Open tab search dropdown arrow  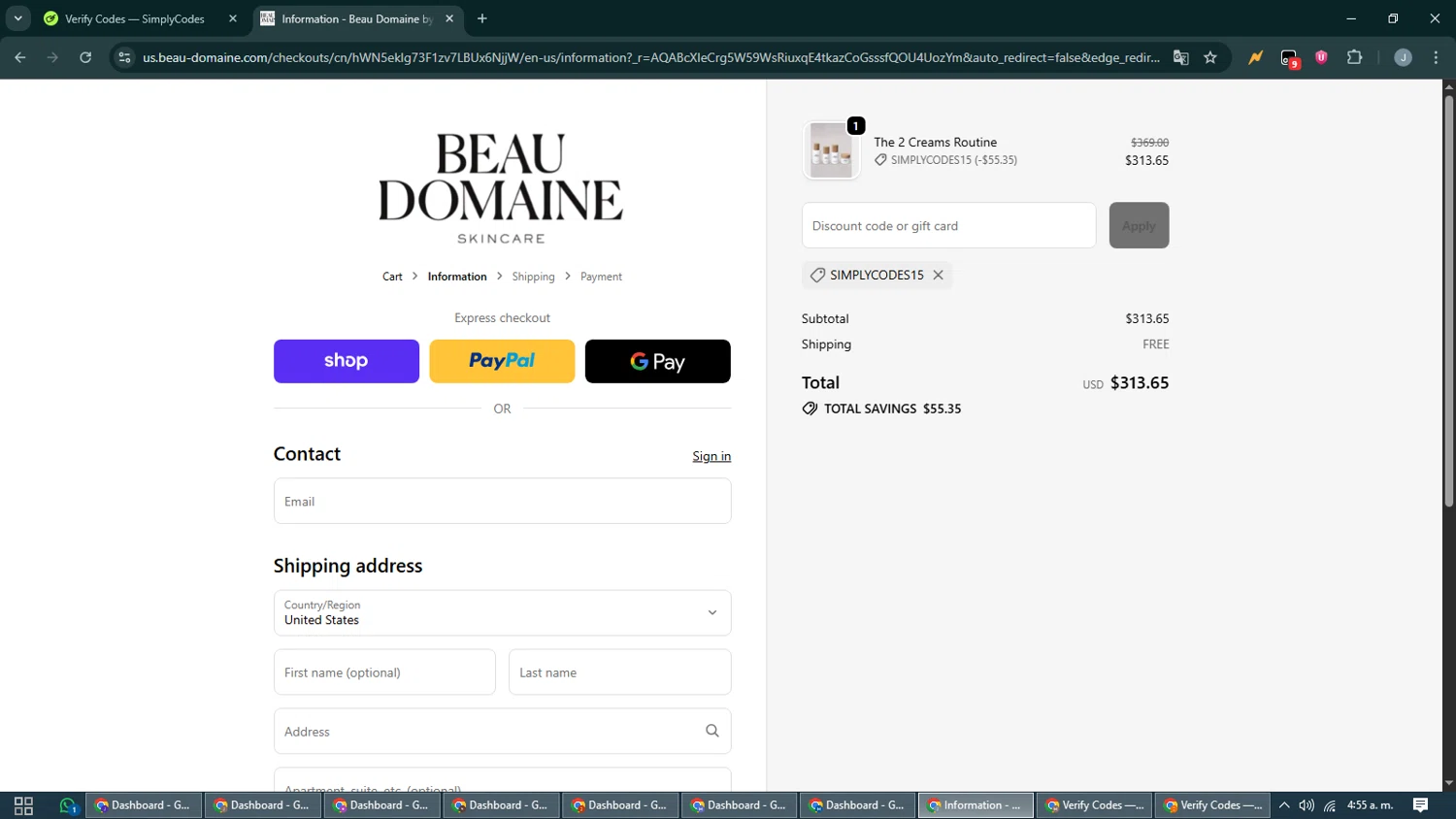pyautogui.click(x=17, y=18)
